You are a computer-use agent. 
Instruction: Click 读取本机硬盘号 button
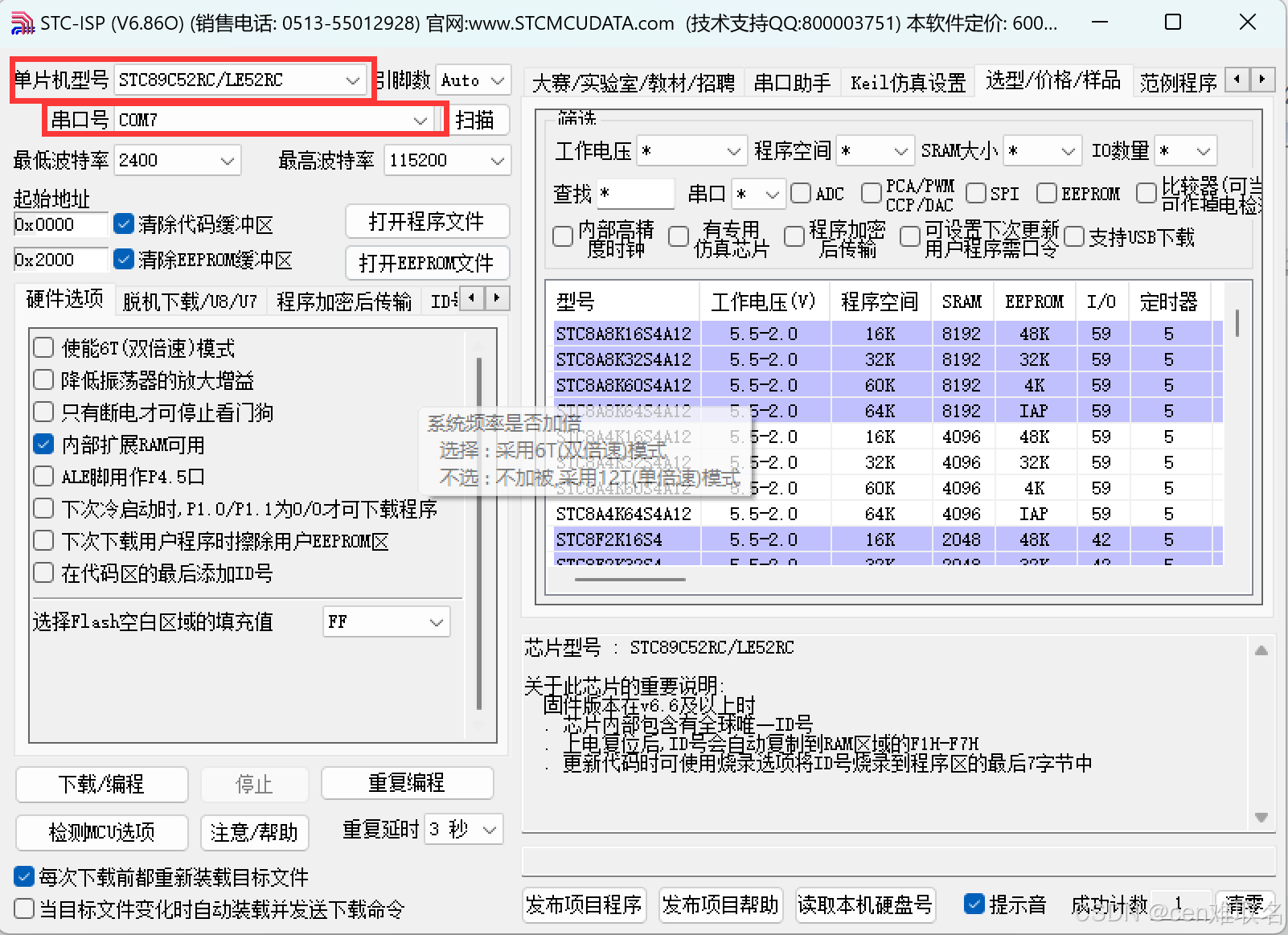865,904
